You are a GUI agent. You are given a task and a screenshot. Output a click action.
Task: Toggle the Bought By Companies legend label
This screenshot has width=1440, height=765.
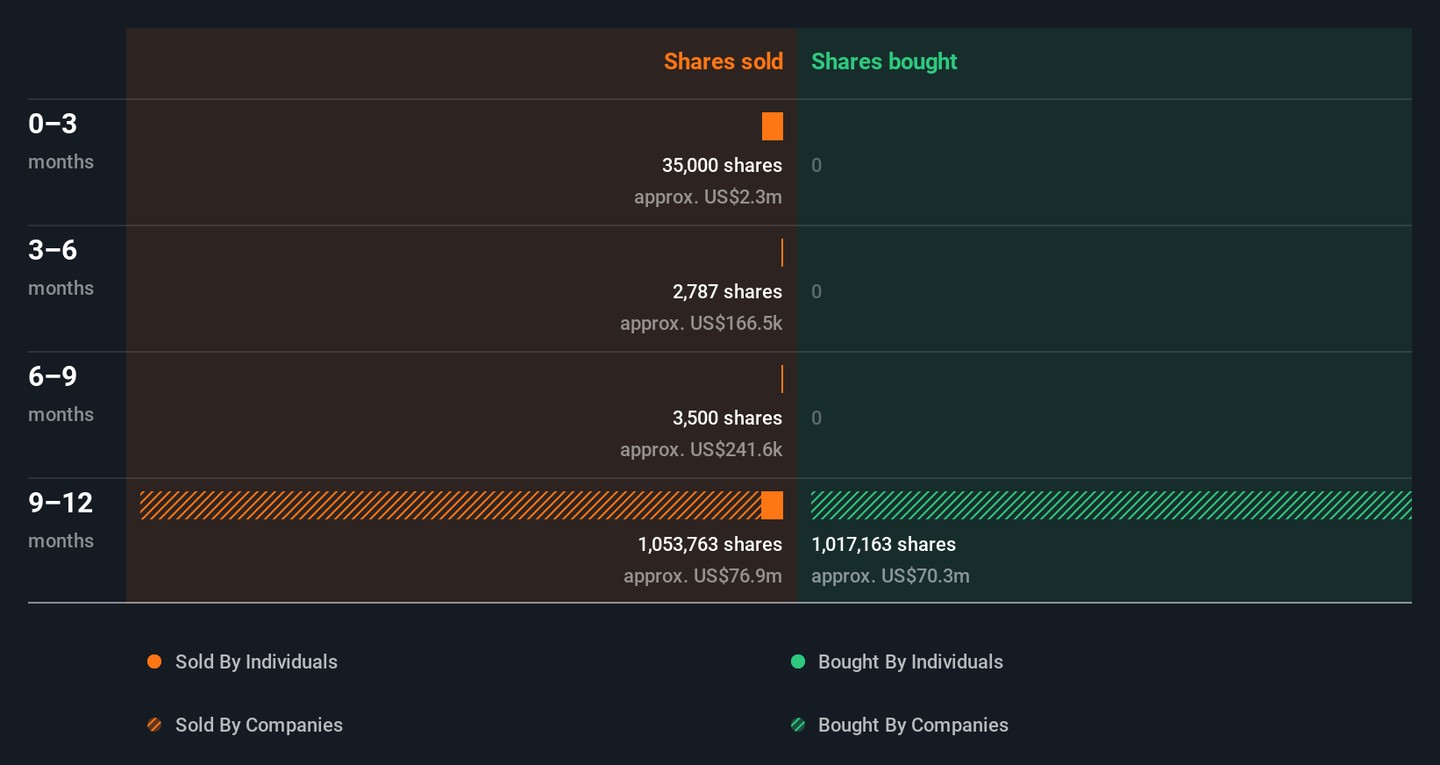(913, 725)
